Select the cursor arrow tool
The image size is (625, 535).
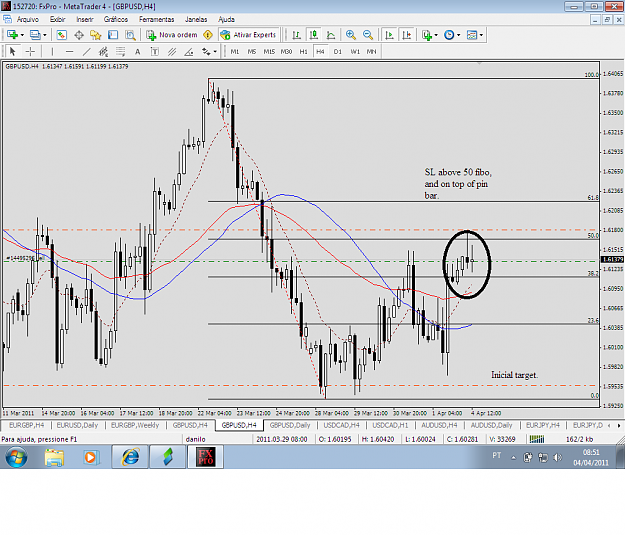12,51
